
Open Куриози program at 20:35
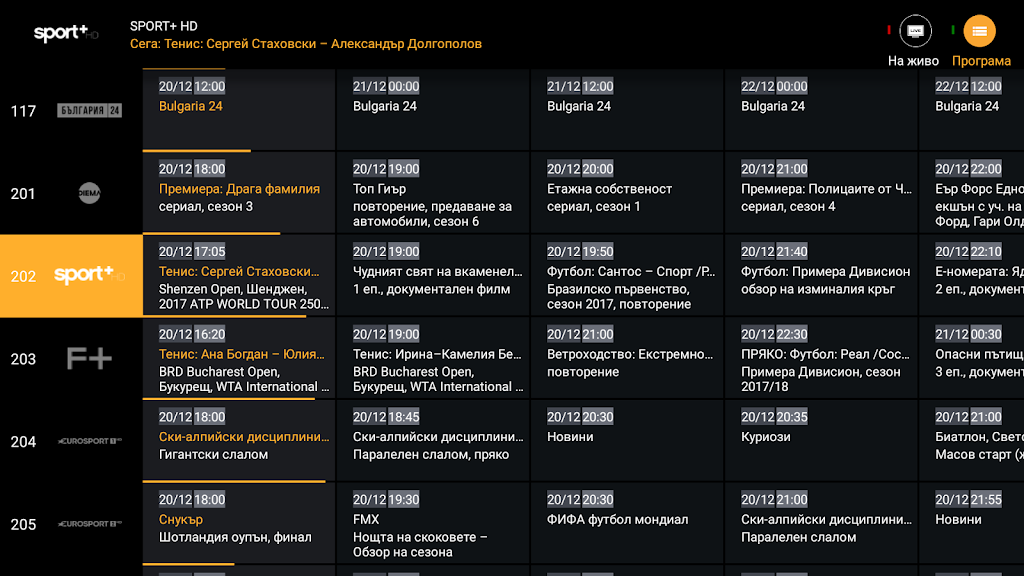coord(821,438)
